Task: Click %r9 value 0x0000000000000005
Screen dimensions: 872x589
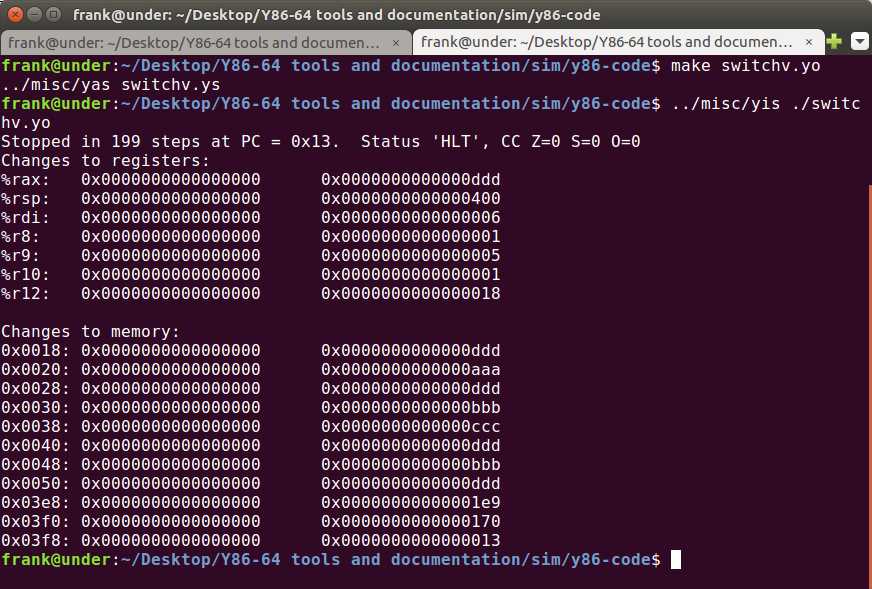Action: pos(410,256)
